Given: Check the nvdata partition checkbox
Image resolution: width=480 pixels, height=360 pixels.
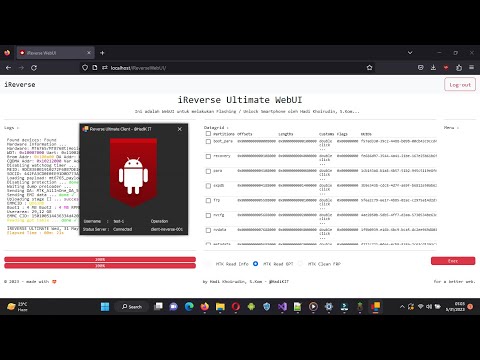Looking at the screenshot, I should [208, 230].
